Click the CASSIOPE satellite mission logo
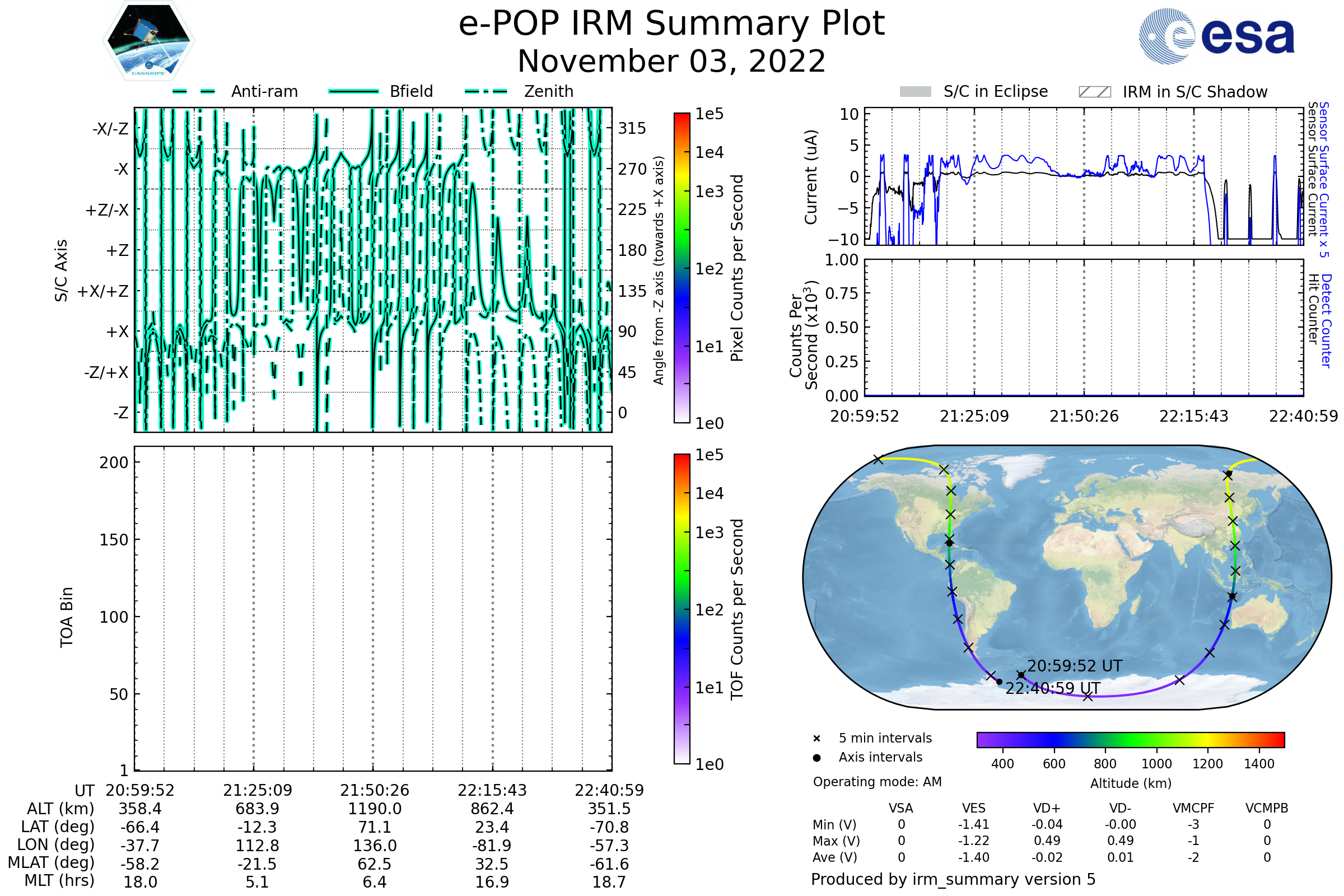Viewport: 1344px width, 896px height. (x=148, y=41)
